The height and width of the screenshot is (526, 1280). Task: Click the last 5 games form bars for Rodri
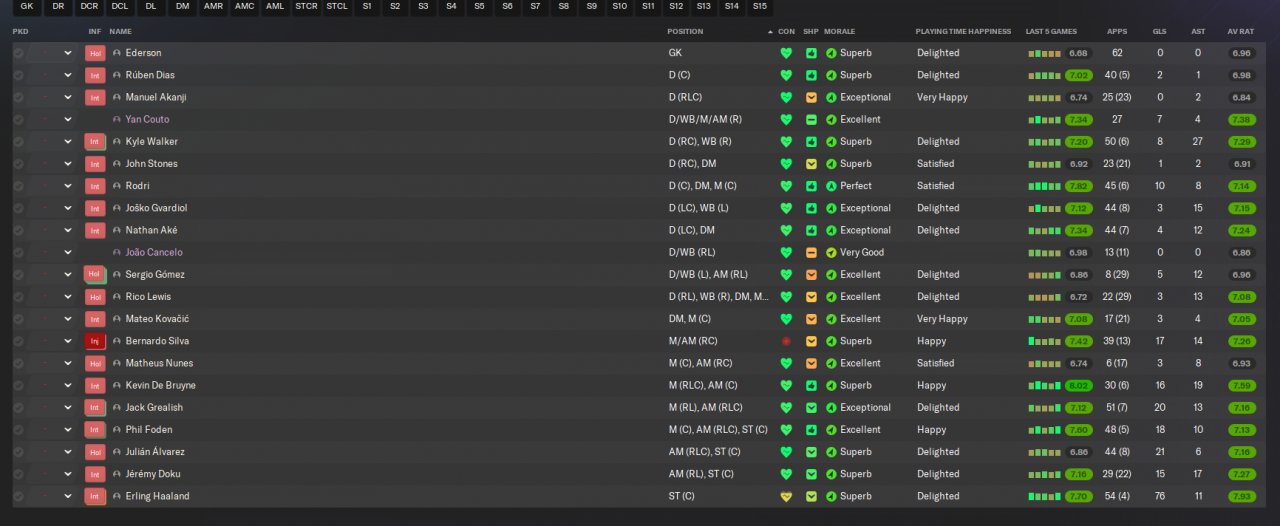1044,186
